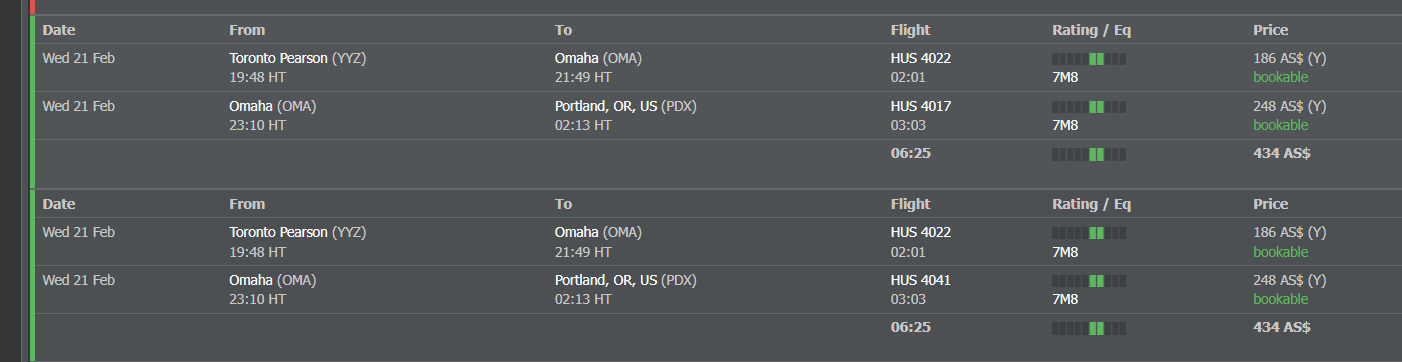The height and width of the screenshot is (362, 1402).
Task: Click rating bar for flight HUS 4041
Action: [x=1089, y=281]
